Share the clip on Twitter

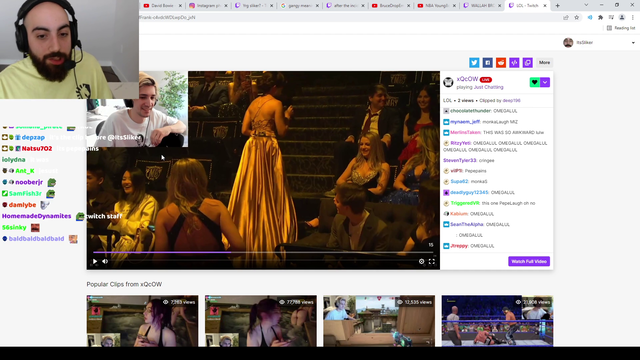point(474,62)
